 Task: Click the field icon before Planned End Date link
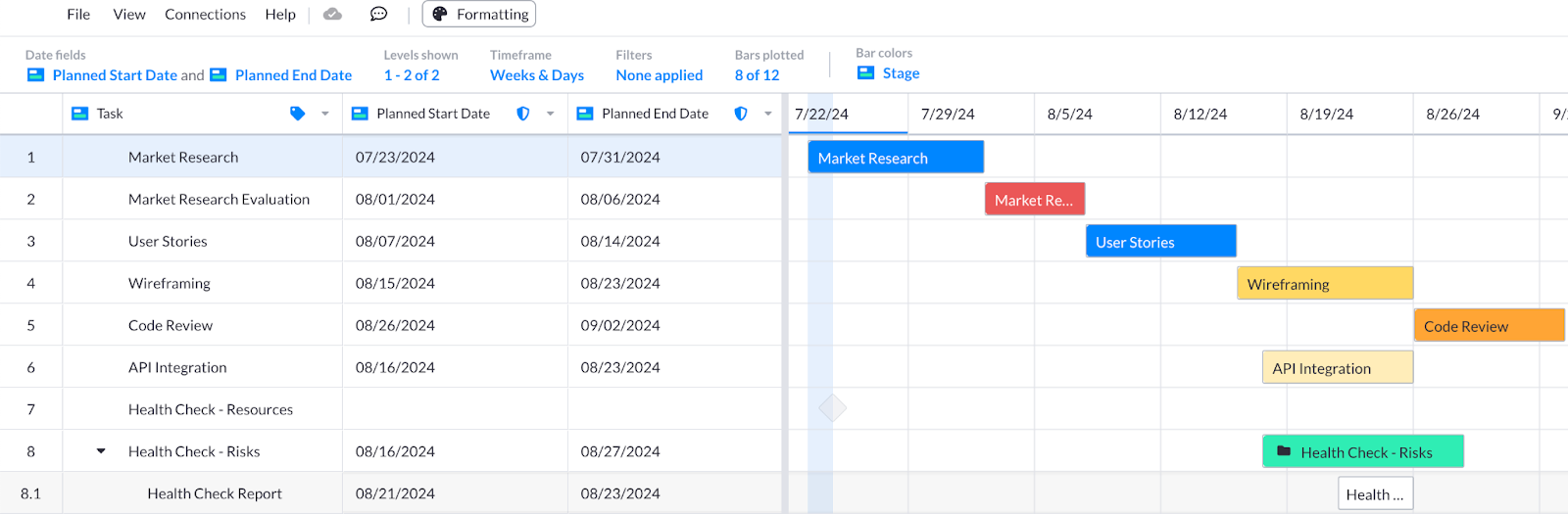point(219,74)
